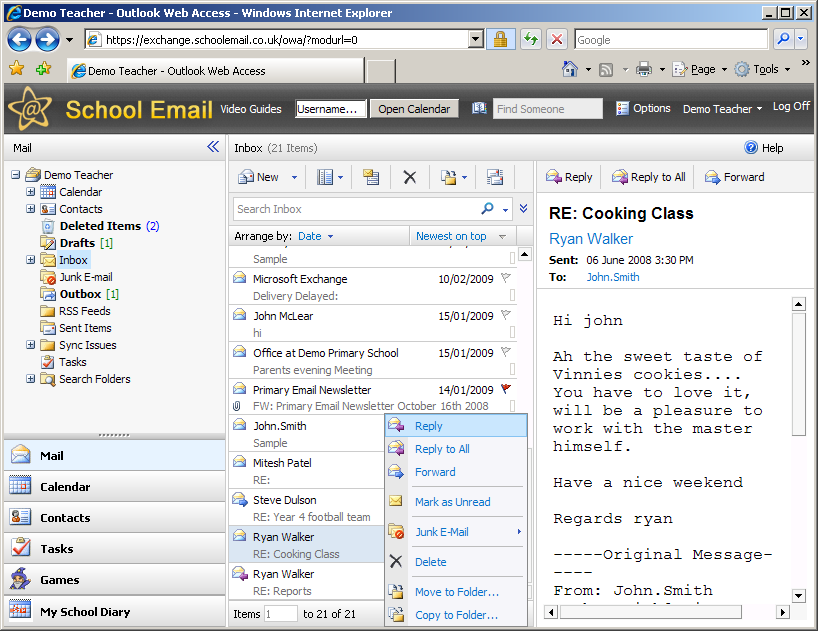The width and height of the screenshot is (818, 631).
Task: Click the Find Someone input field
Action: click(x=548, y=108)
